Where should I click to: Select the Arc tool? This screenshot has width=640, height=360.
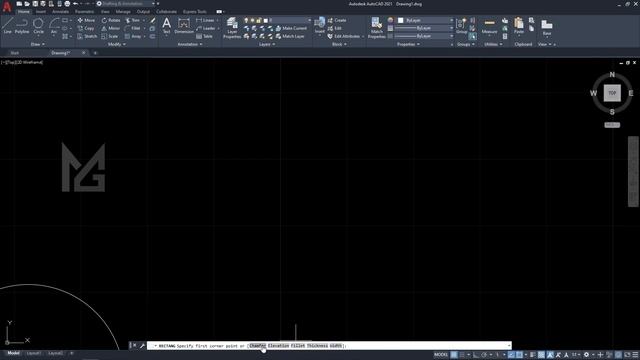pos(54,25)
